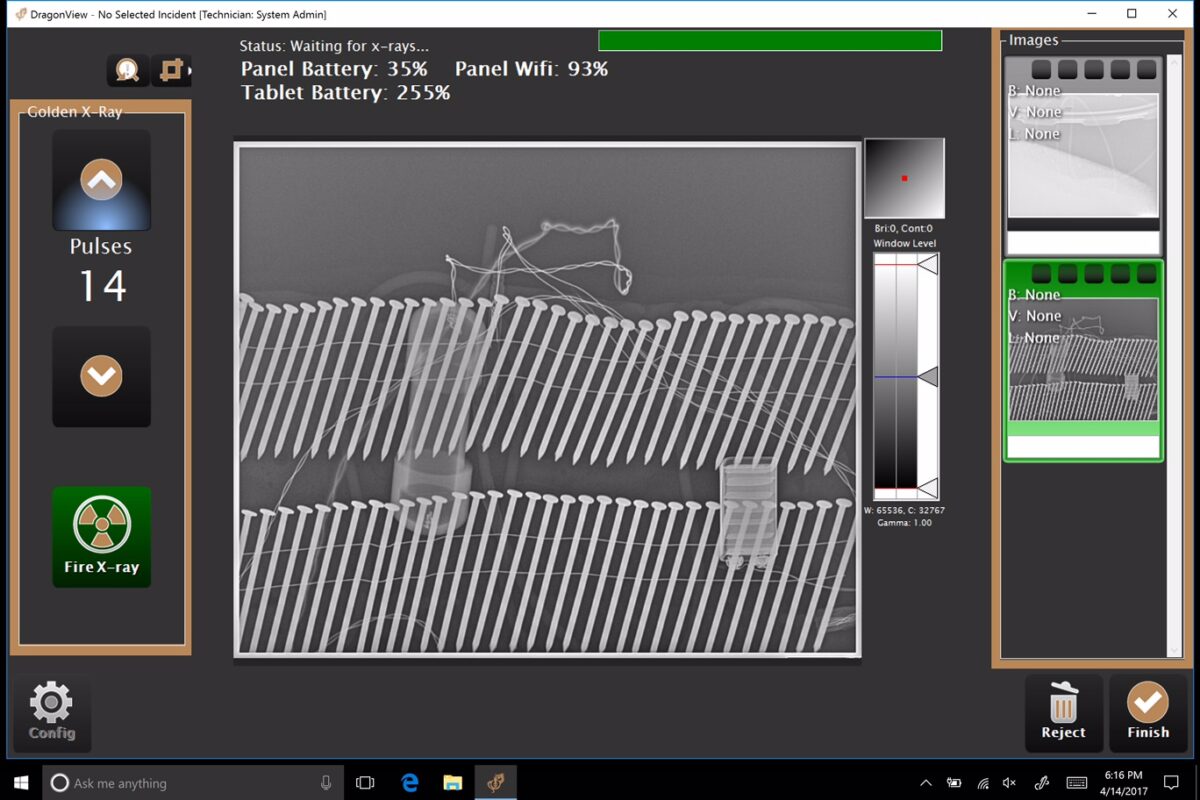Click the Ask me anything search box
1200x800 pixels.
[180, 782]
